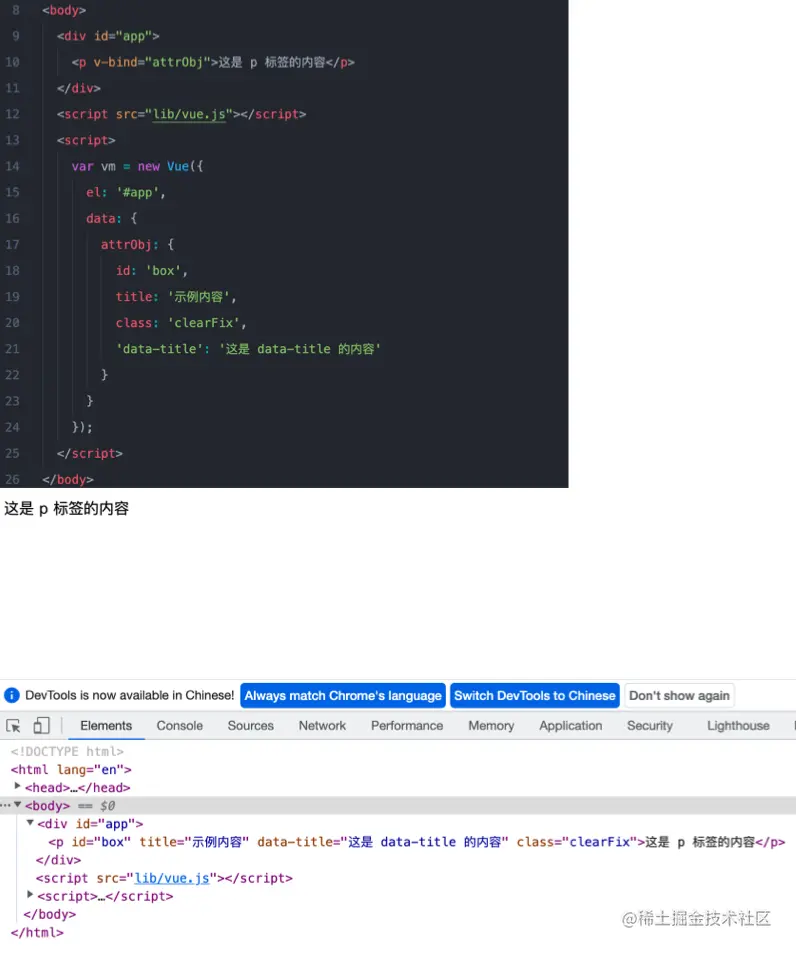Click code line with 'data-title' key
The width and height of the screenshot is (796, 953).
tap(249, 349)
